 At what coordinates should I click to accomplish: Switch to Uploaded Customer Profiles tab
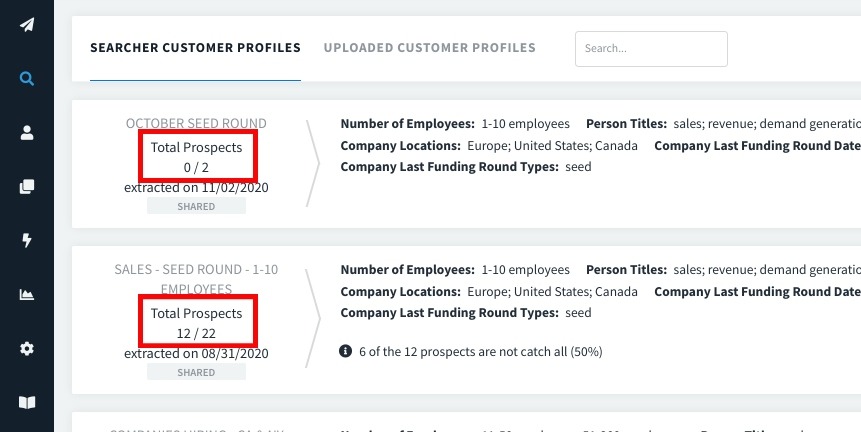click(429, 48)
